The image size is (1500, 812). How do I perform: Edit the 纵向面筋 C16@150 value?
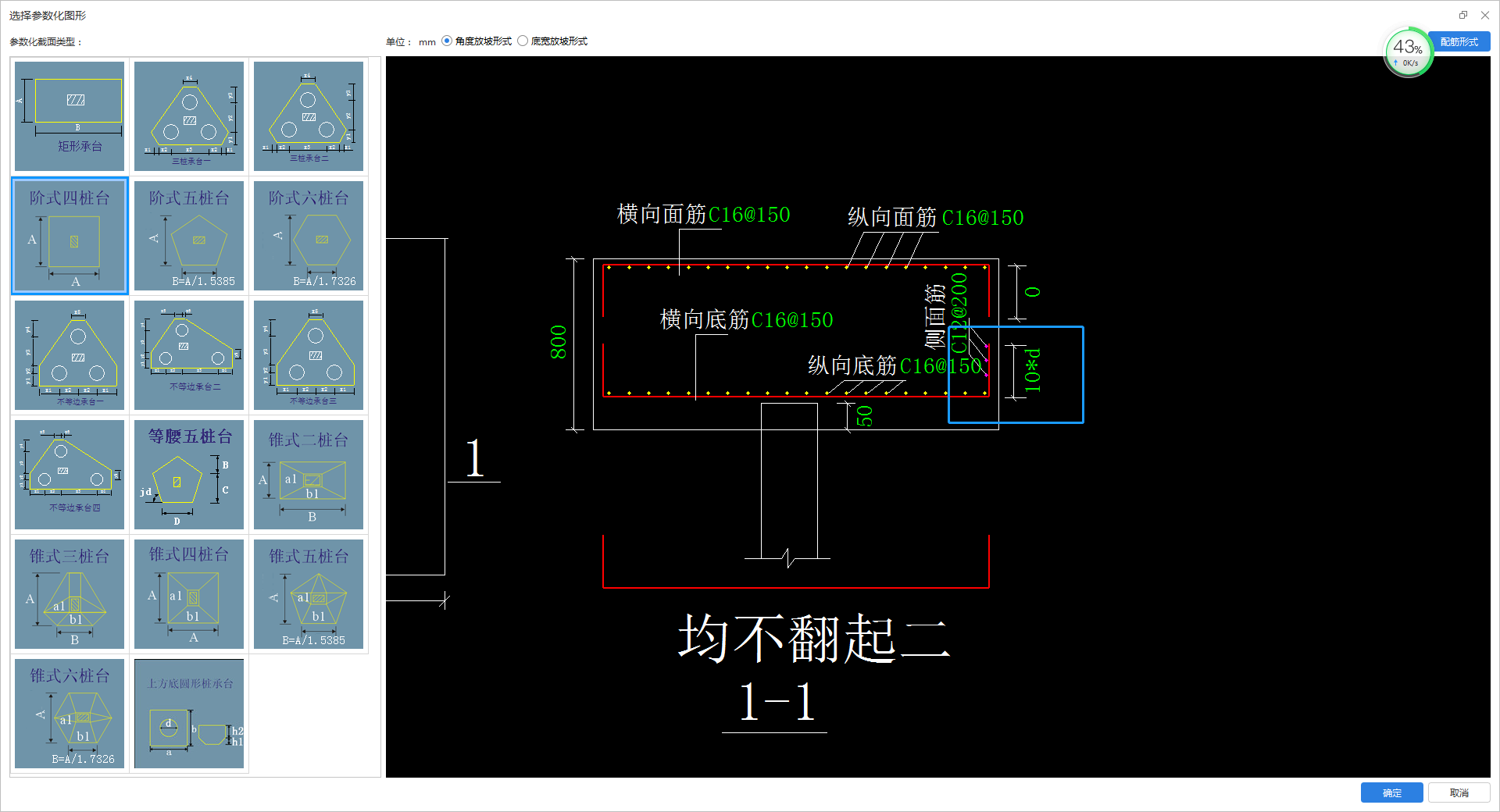pyautogui.click(x=983, y=218)
